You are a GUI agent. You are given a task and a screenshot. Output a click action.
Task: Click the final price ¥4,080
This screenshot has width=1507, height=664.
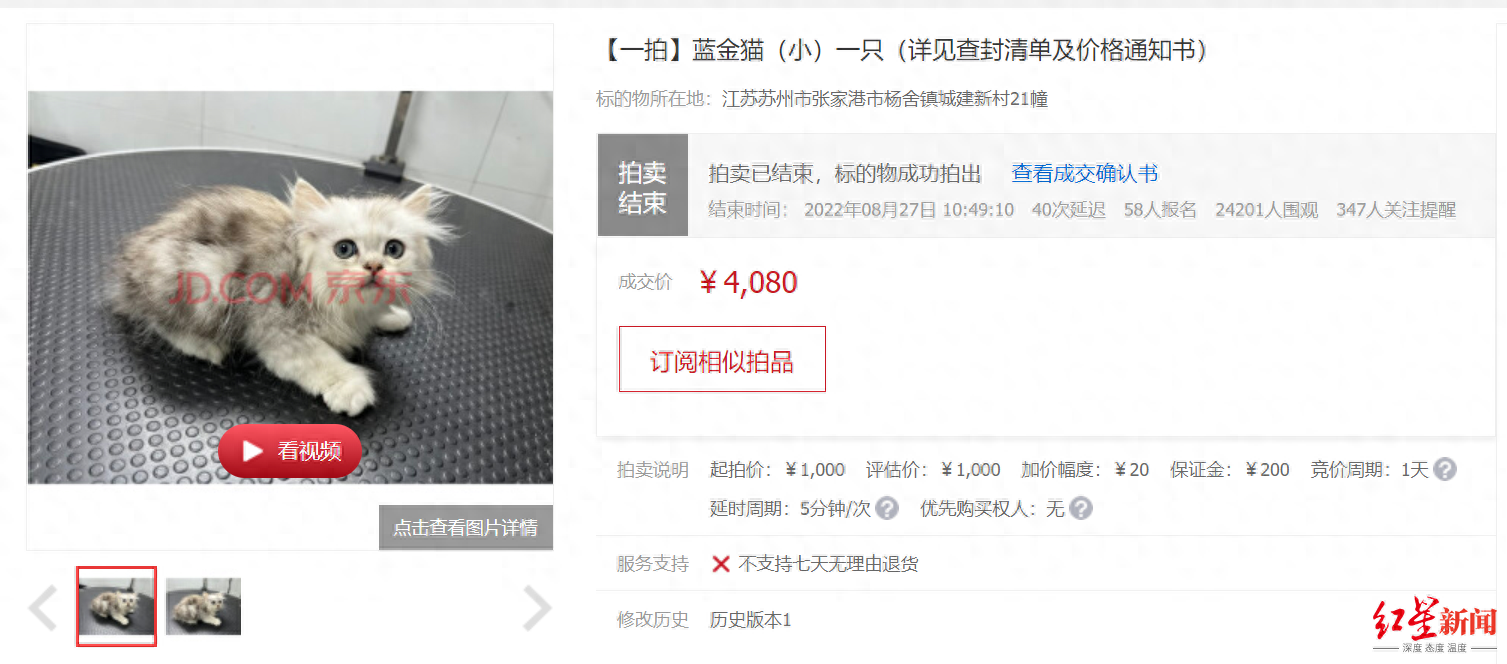[748, 282]
